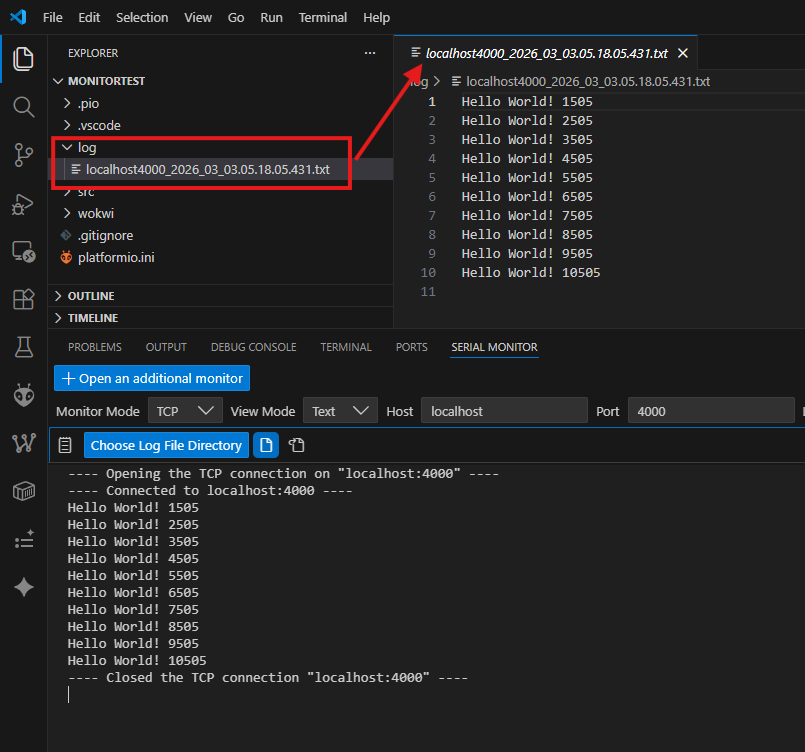Toggle the log-to-file icon button

[x=266, y=445]
